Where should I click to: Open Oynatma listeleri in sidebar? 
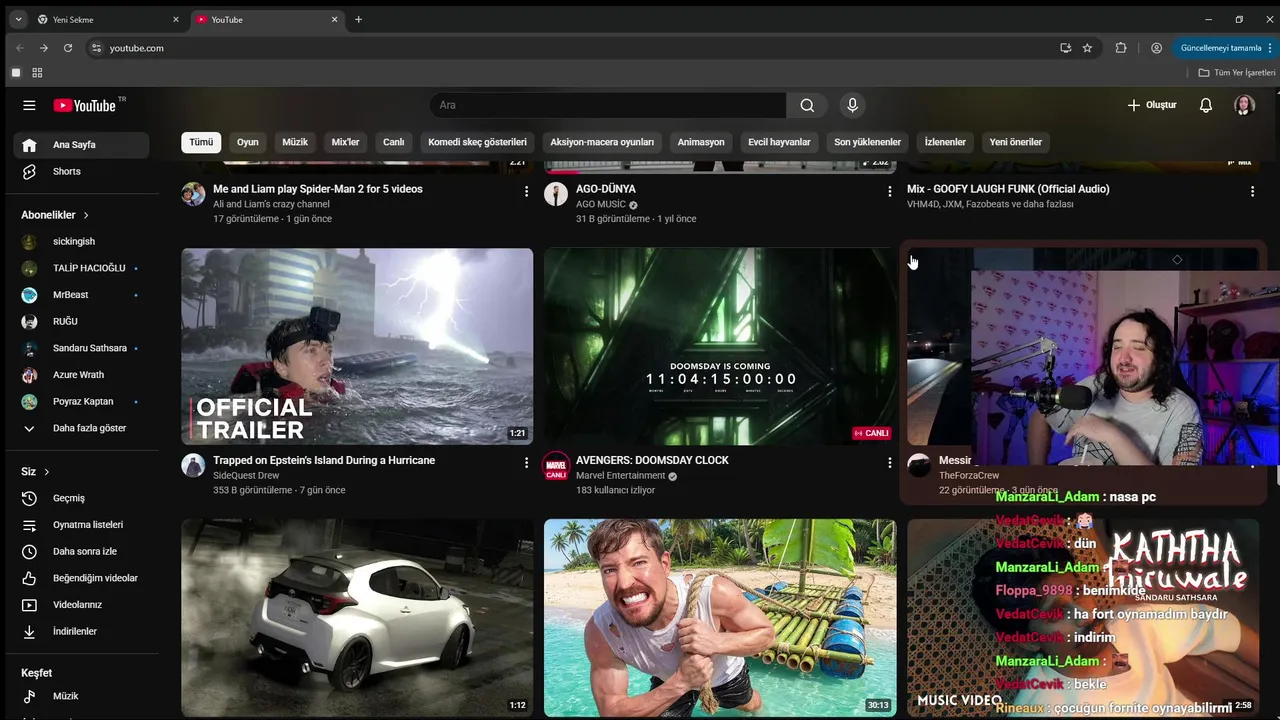point(81,525)
